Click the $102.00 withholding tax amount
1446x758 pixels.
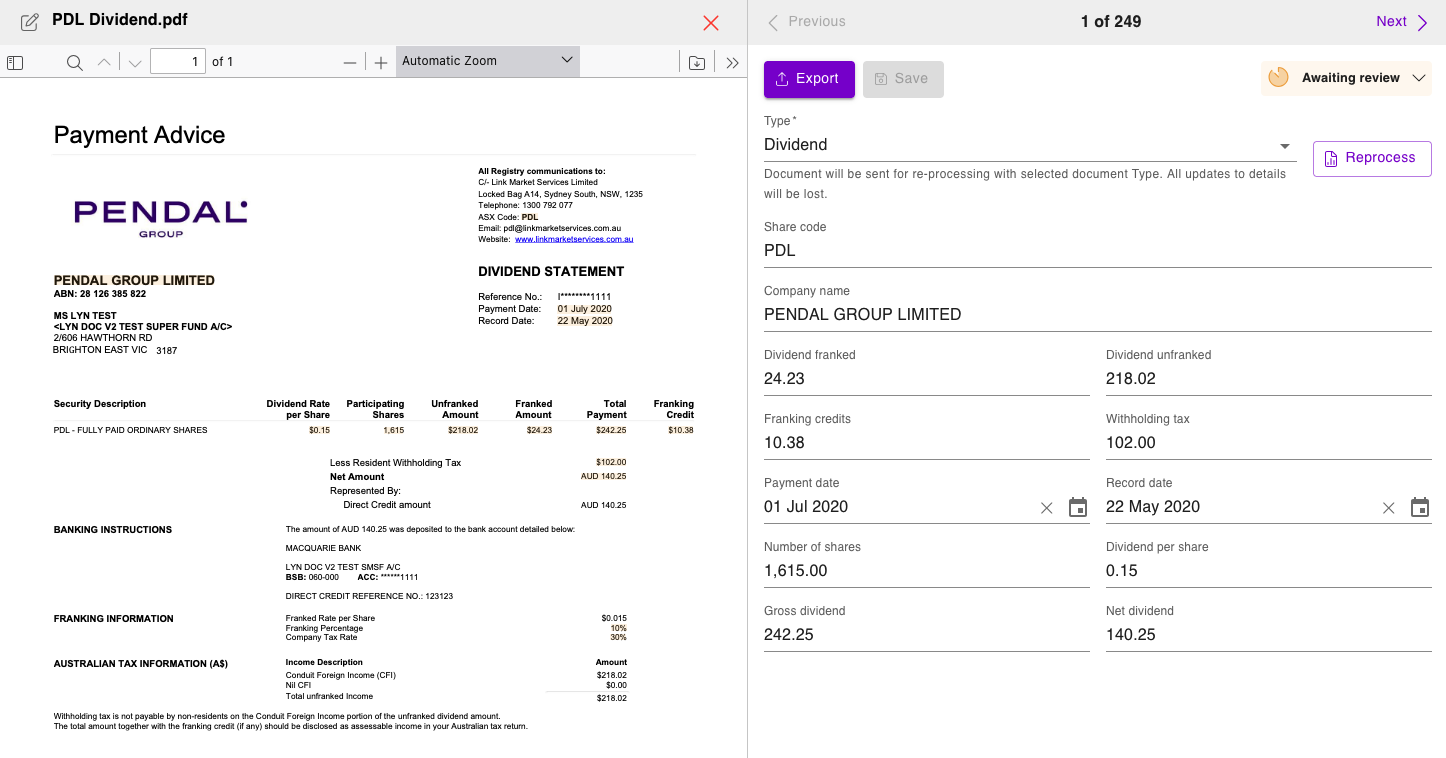[x=611, y=463]
